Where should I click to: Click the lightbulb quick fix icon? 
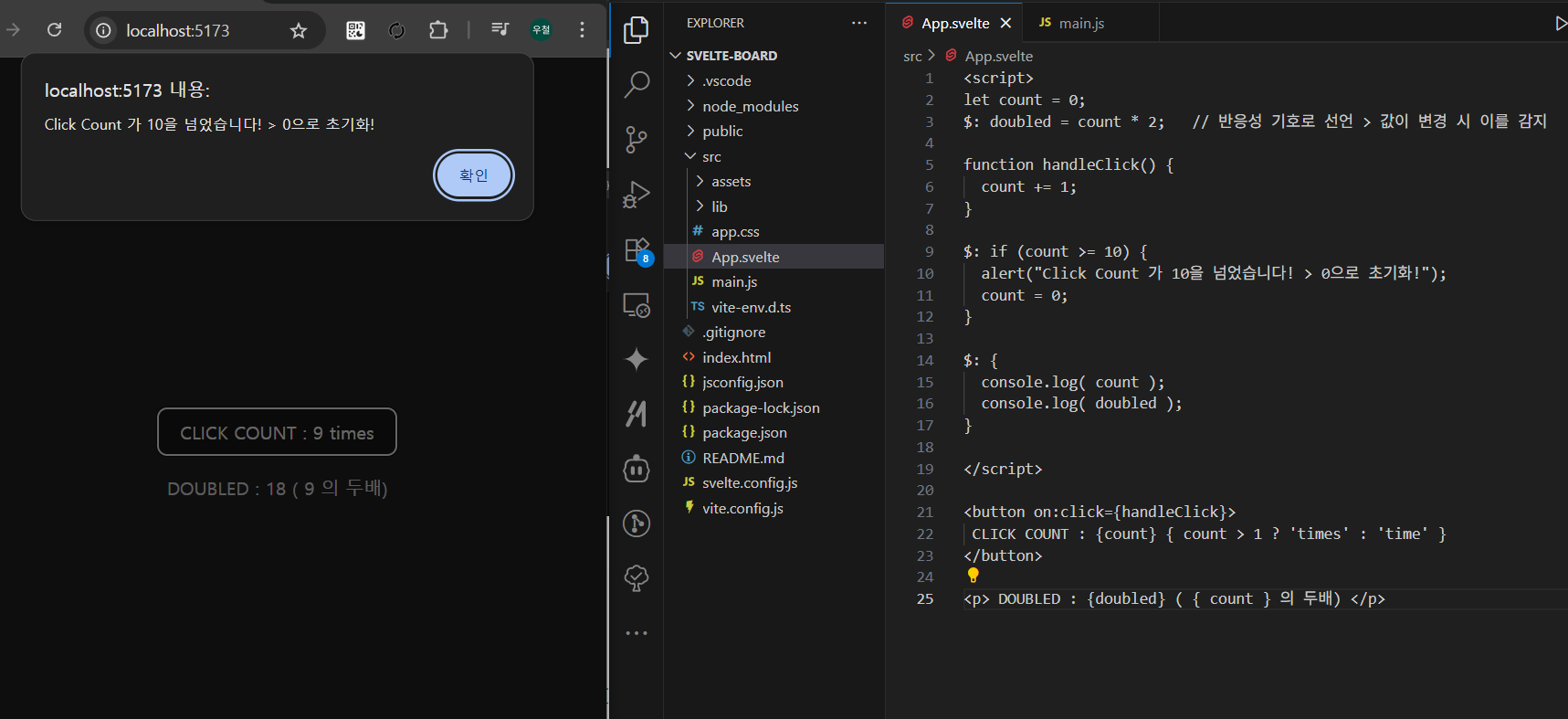point(973,576)
